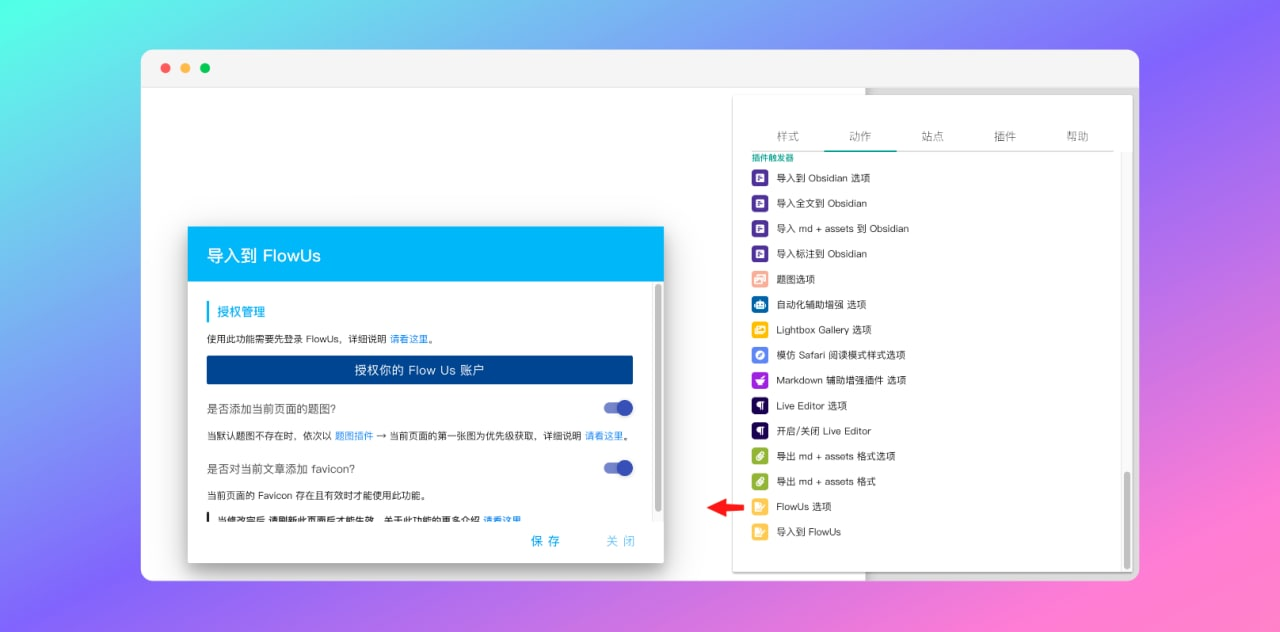Click the 导出 md + assets 格式 icon

pyautogui.click(x=760, y=481)
